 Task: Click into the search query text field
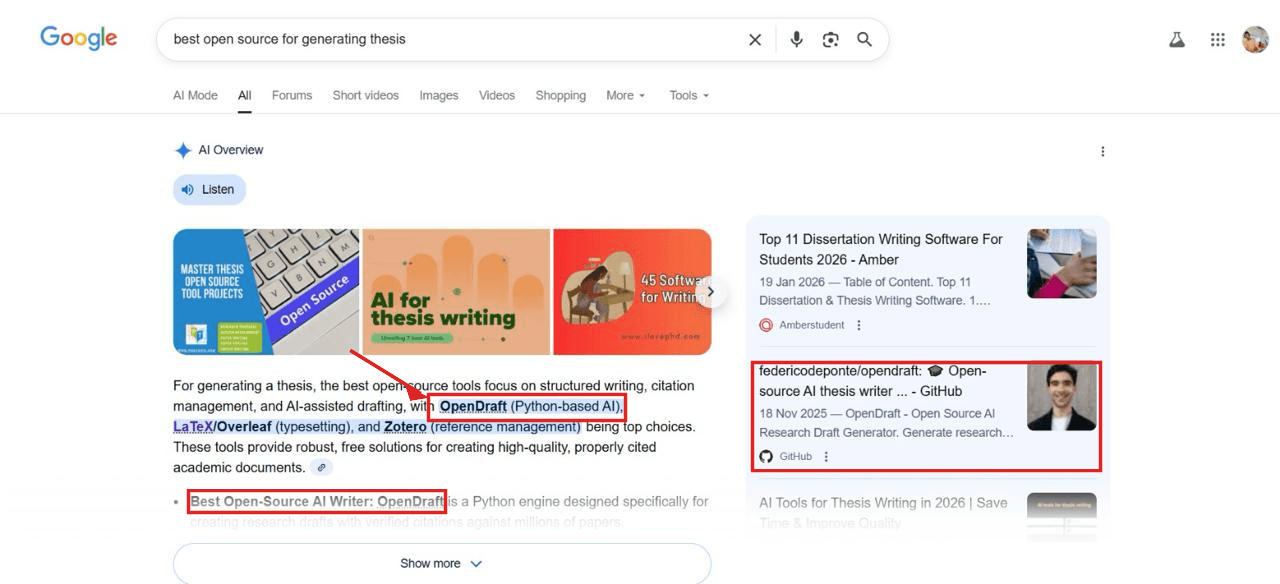(450, 40)
